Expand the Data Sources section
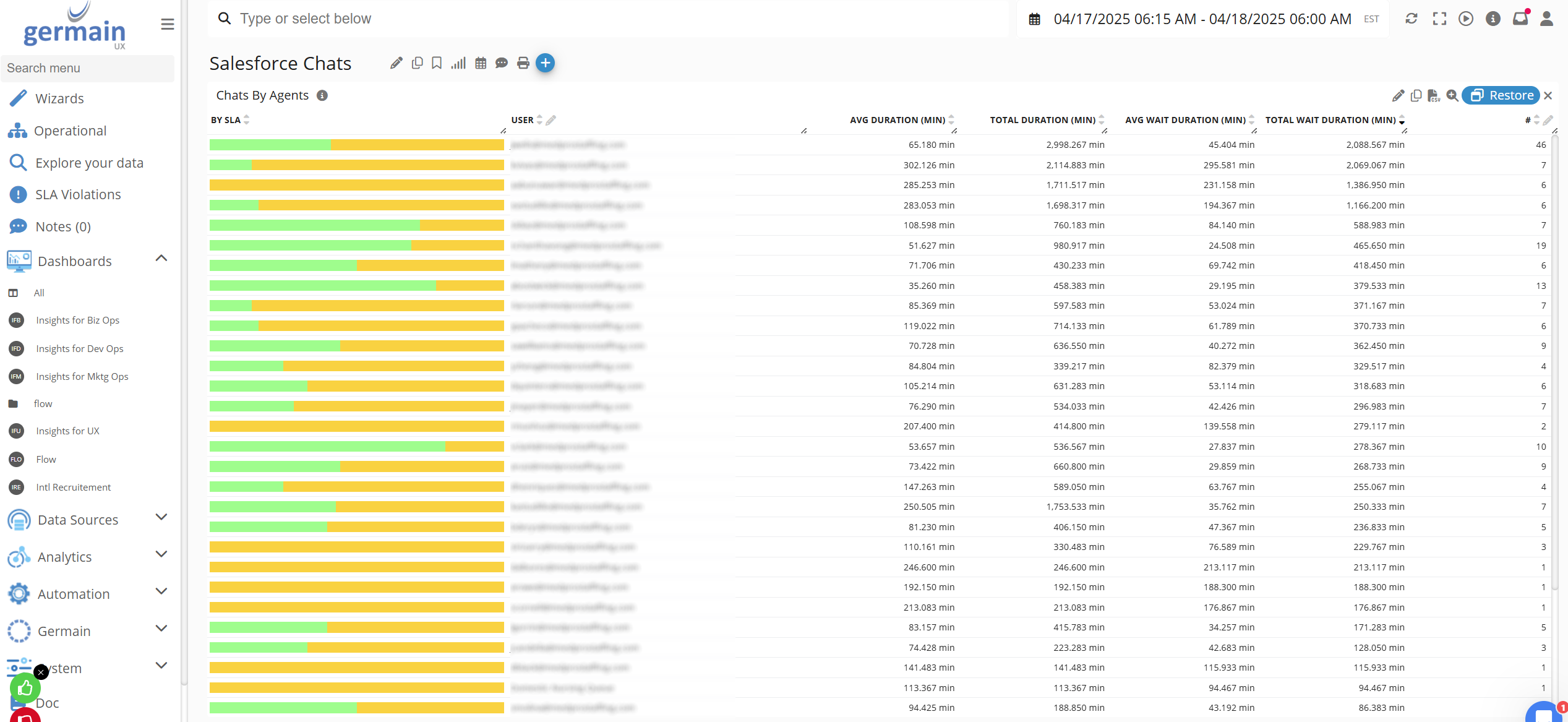This screenshot has width=1568, height=722. 161,517
